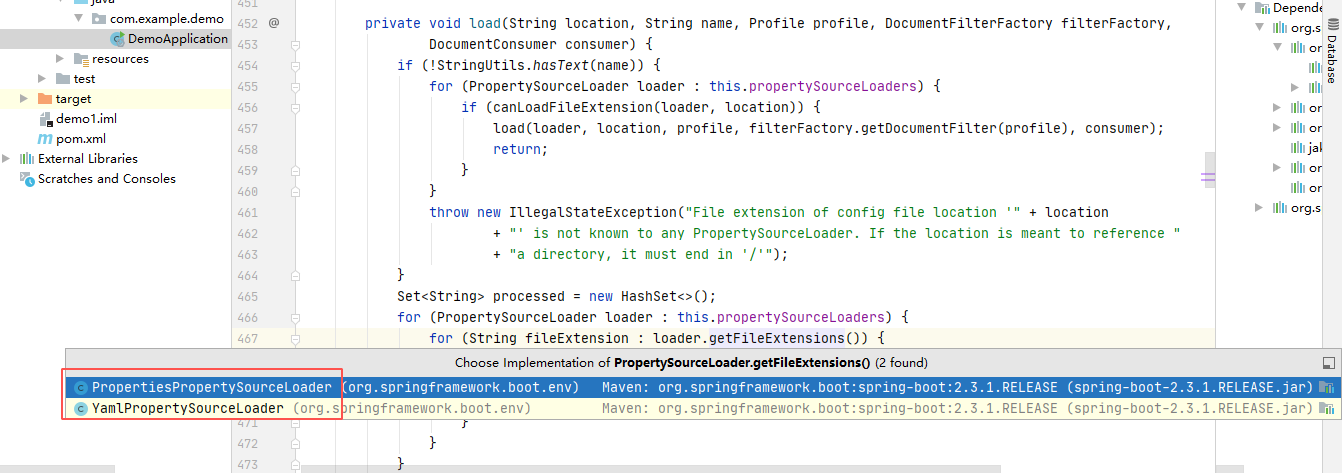Click the Scratches and Consoles label
This screenshot has width=1342, height=473.
click(x=107, y=179)
